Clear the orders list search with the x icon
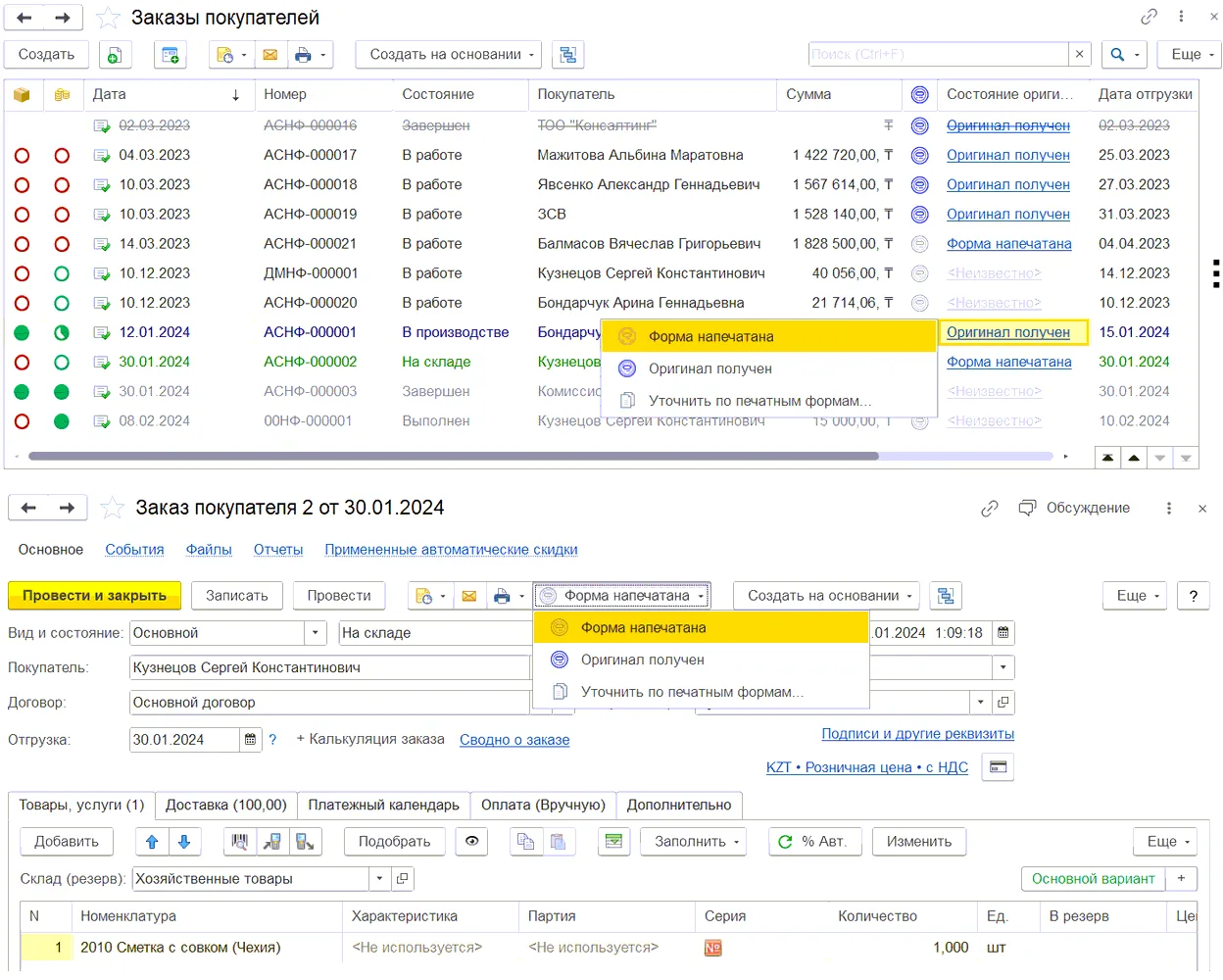 1080,54
